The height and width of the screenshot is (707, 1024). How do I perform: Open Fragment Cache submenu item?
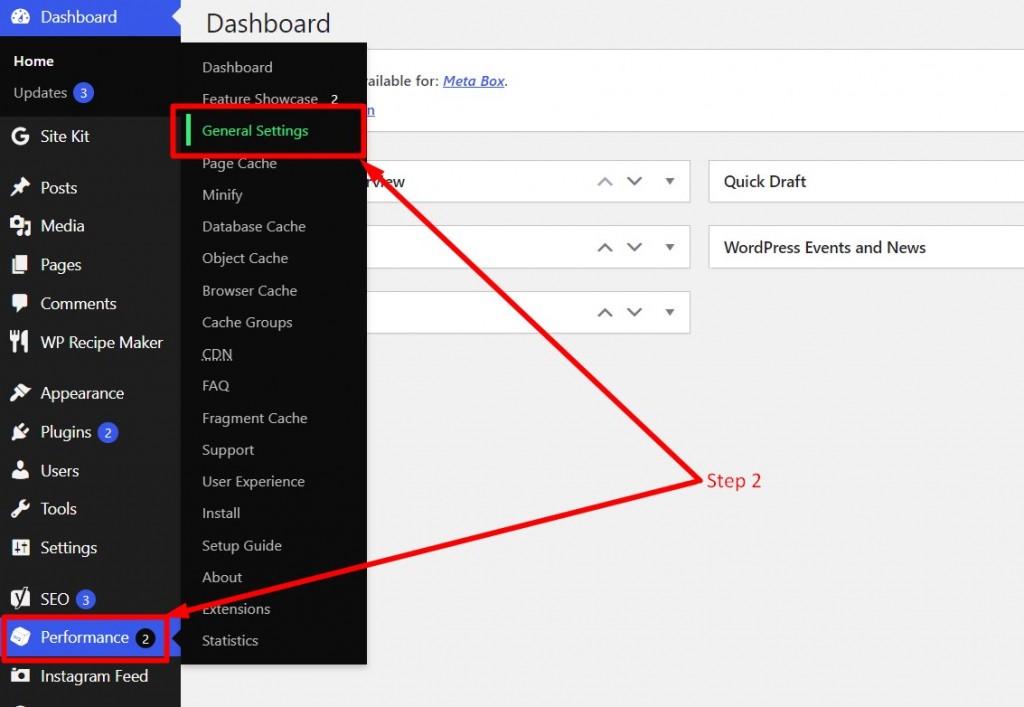tap(255, 418)
